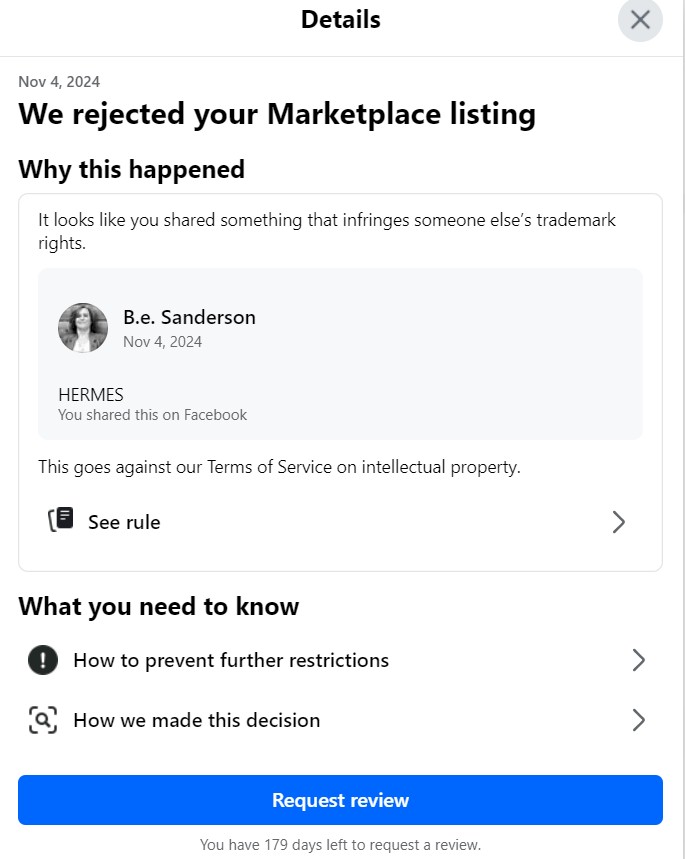
Task: Open the See rule entry
Action: pyautogui.click(x=340, y=522)
